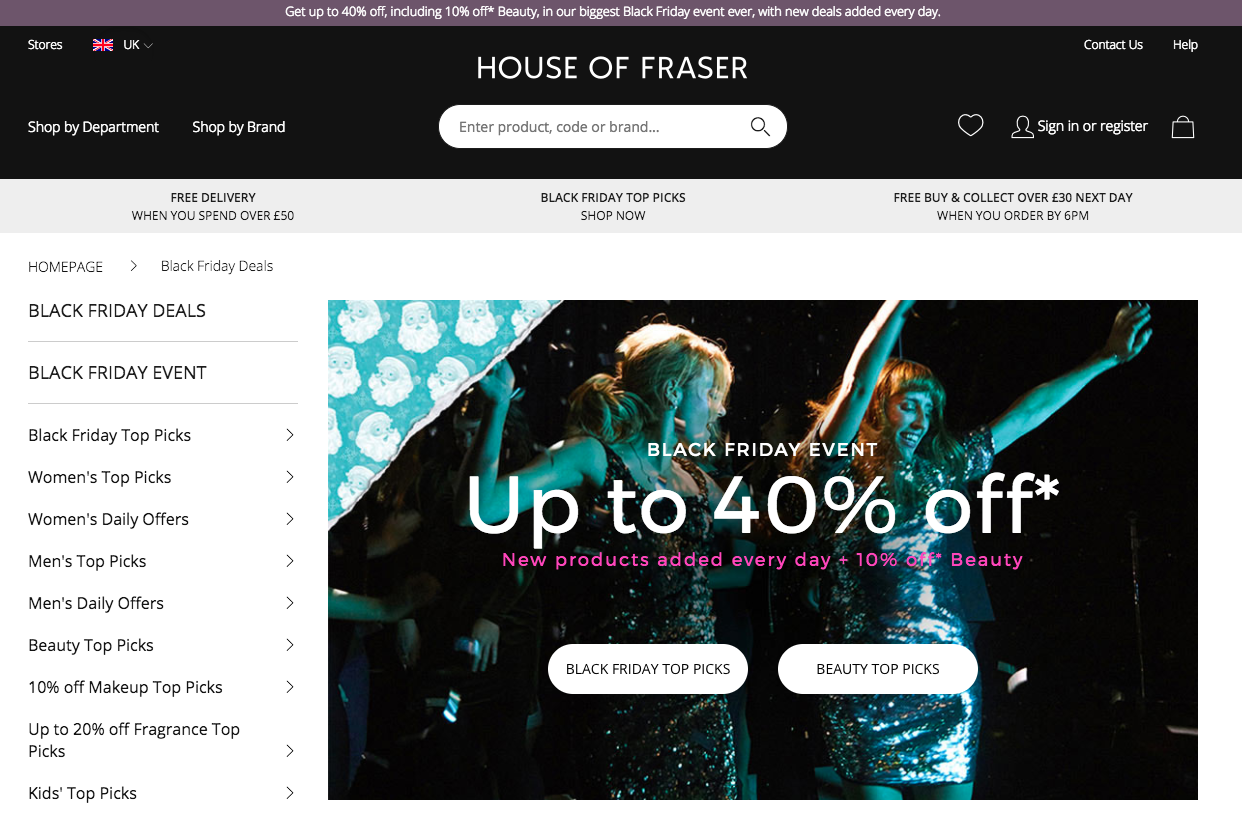Click the BLACK FRIDAY TOP PICKS banner button
The width and height of the screenshot is (1242, 823).
[x=648, y=669]
